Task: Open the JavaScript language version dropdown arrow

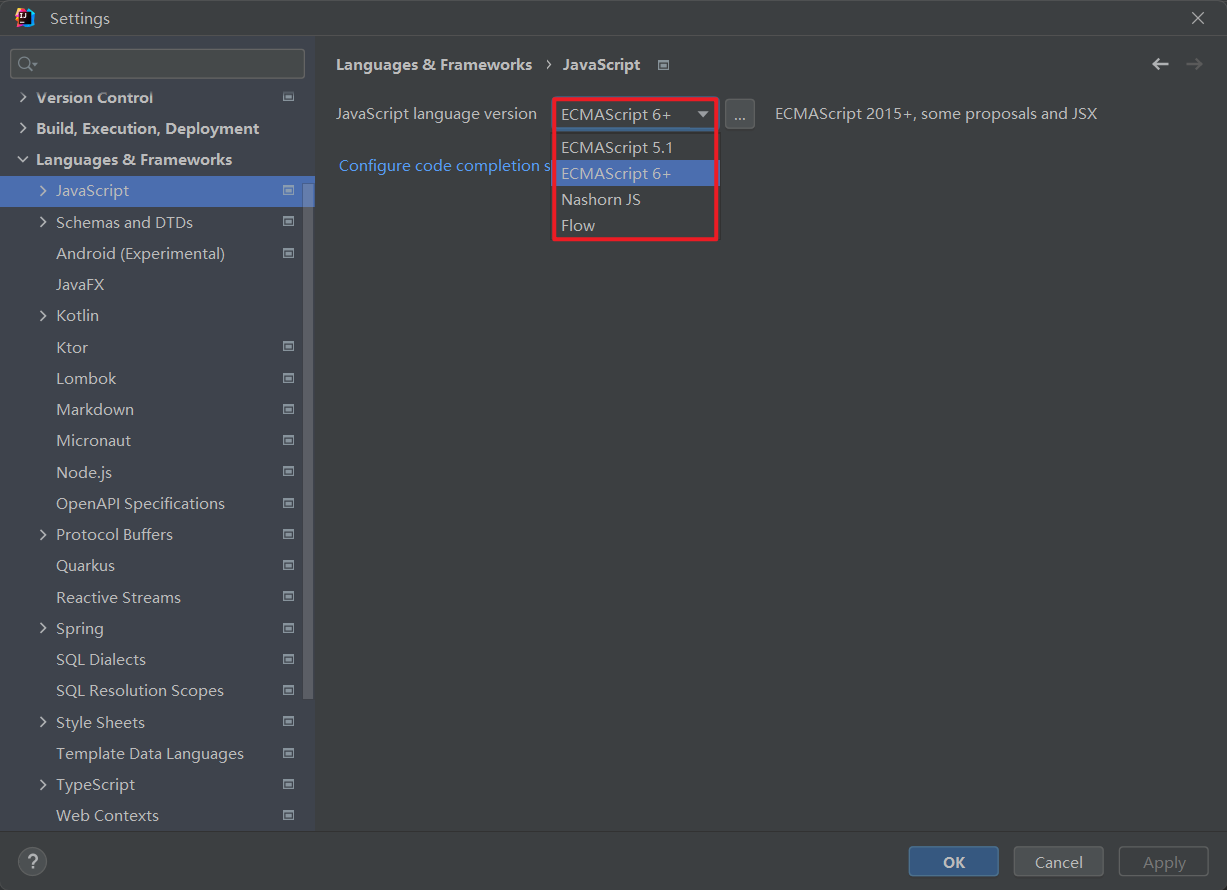Action: [x=703, y=114]
